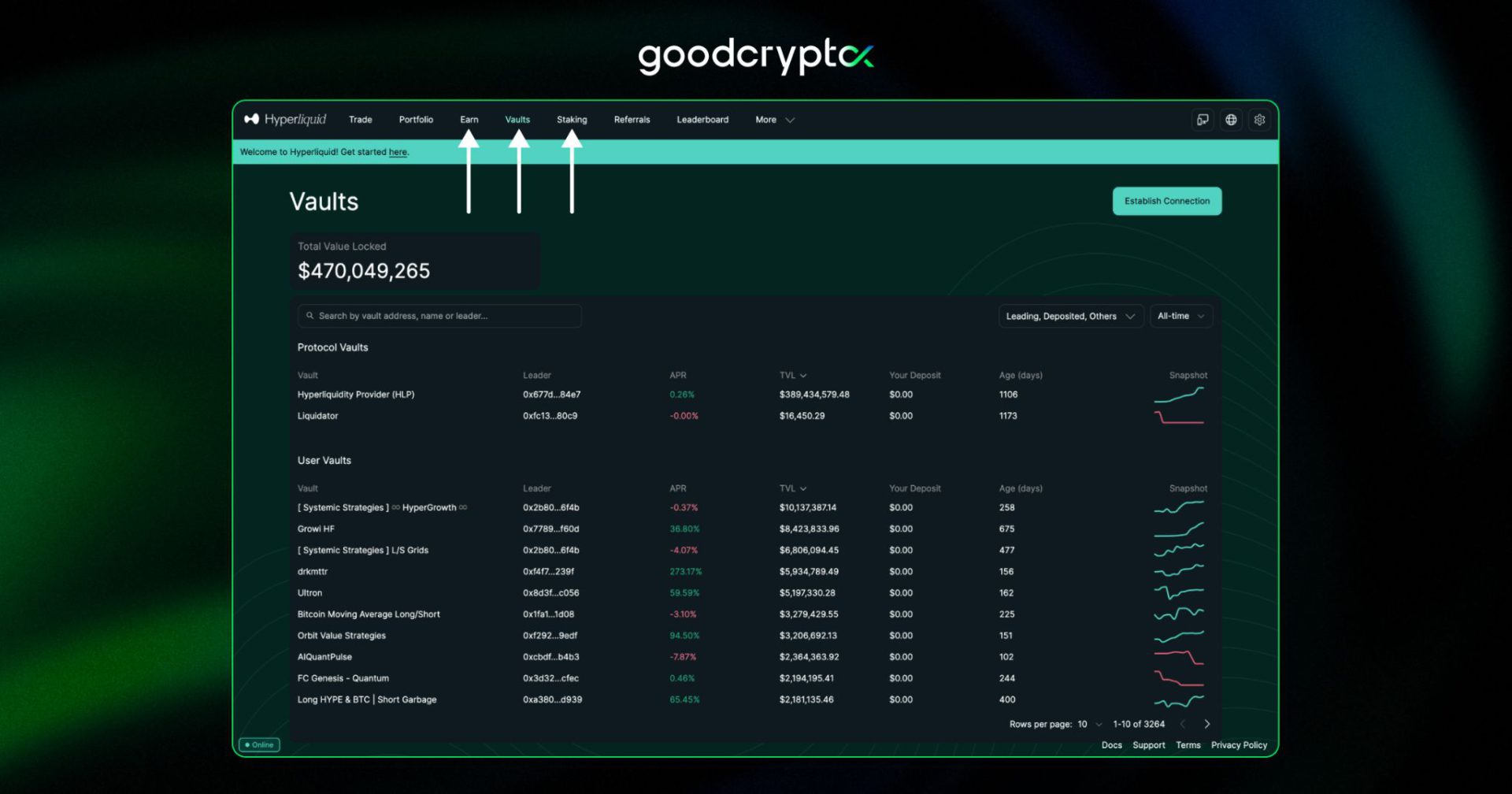Open the drkmttr vault
1512x794 pixels.
click(313, 572)
